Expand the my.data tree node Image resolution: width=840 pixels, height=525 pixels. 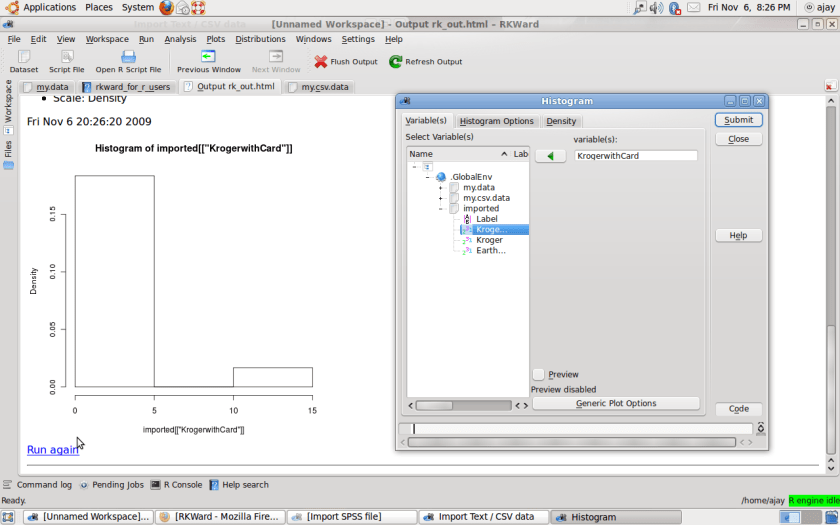pyautogui.click(x=440, y=188)
